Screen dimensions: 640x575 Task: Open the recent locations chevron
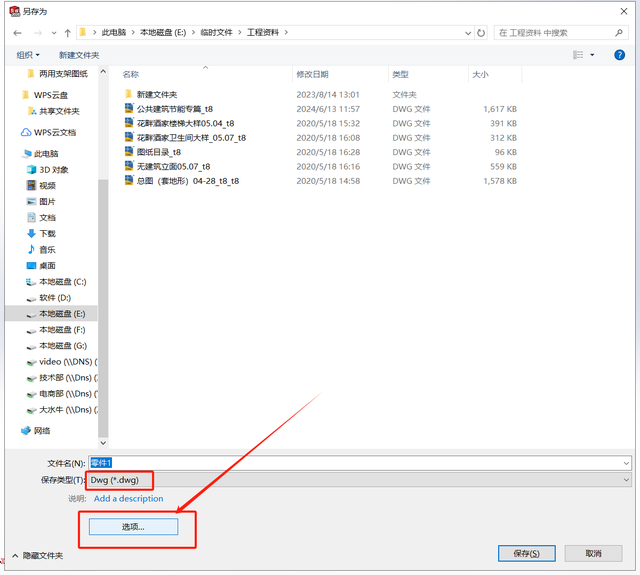pyautogui.click(x=54, y=33)
